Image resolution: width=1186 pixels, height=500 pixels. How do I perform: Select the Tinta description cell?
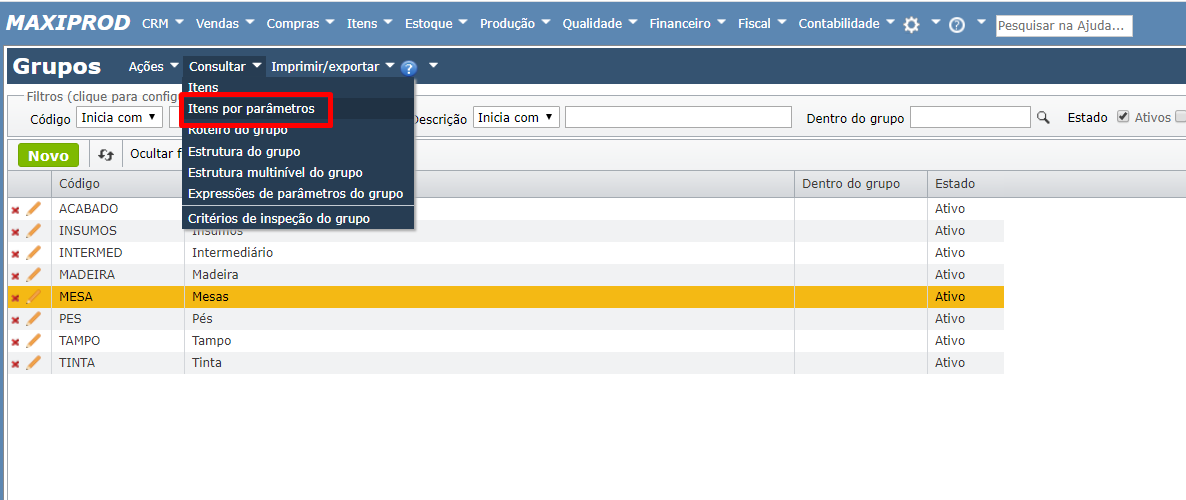coord(489,363)
